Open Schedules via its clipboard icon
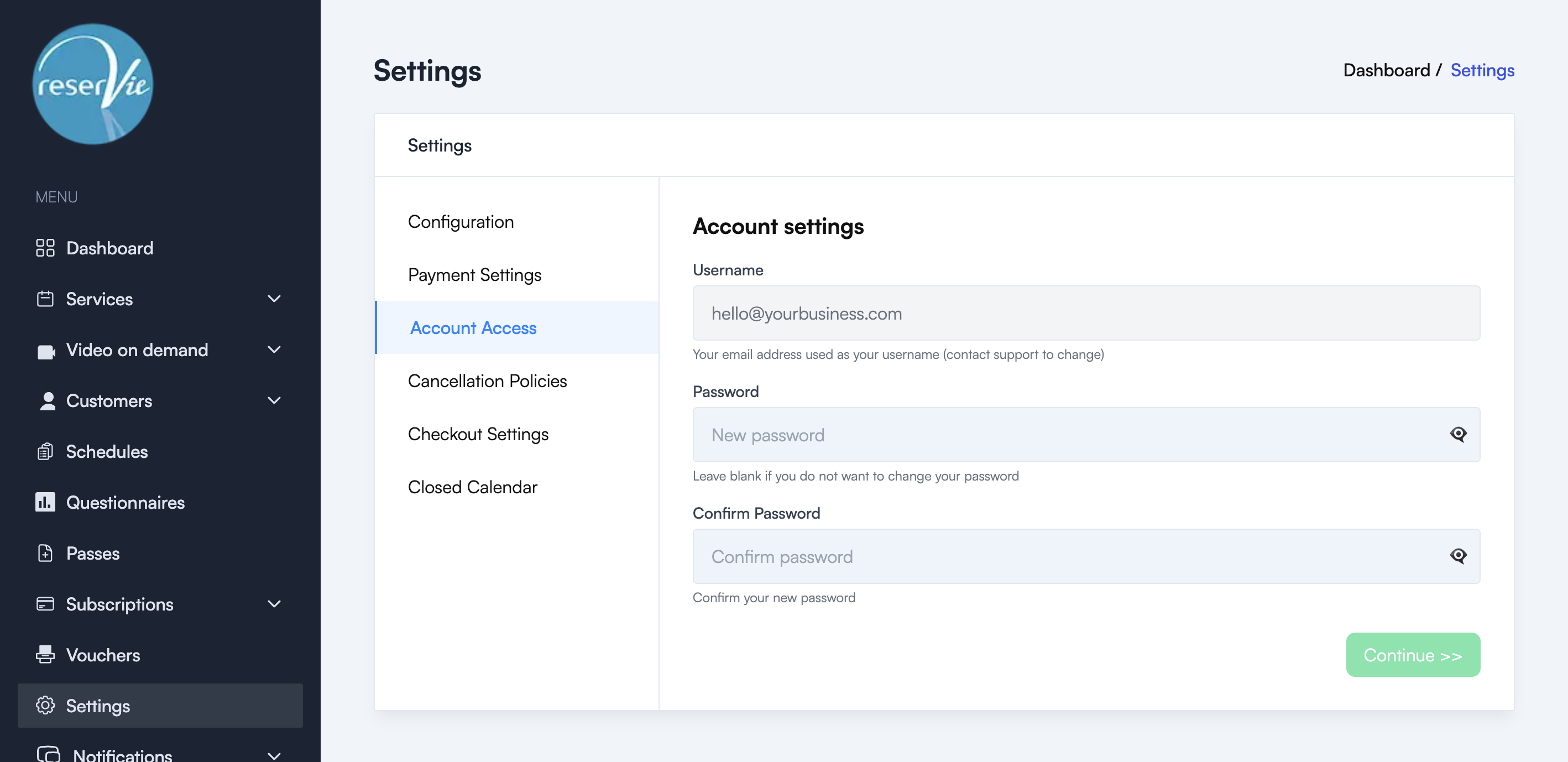This screenshot has height=762, width=1568. (x=45, y=452)
